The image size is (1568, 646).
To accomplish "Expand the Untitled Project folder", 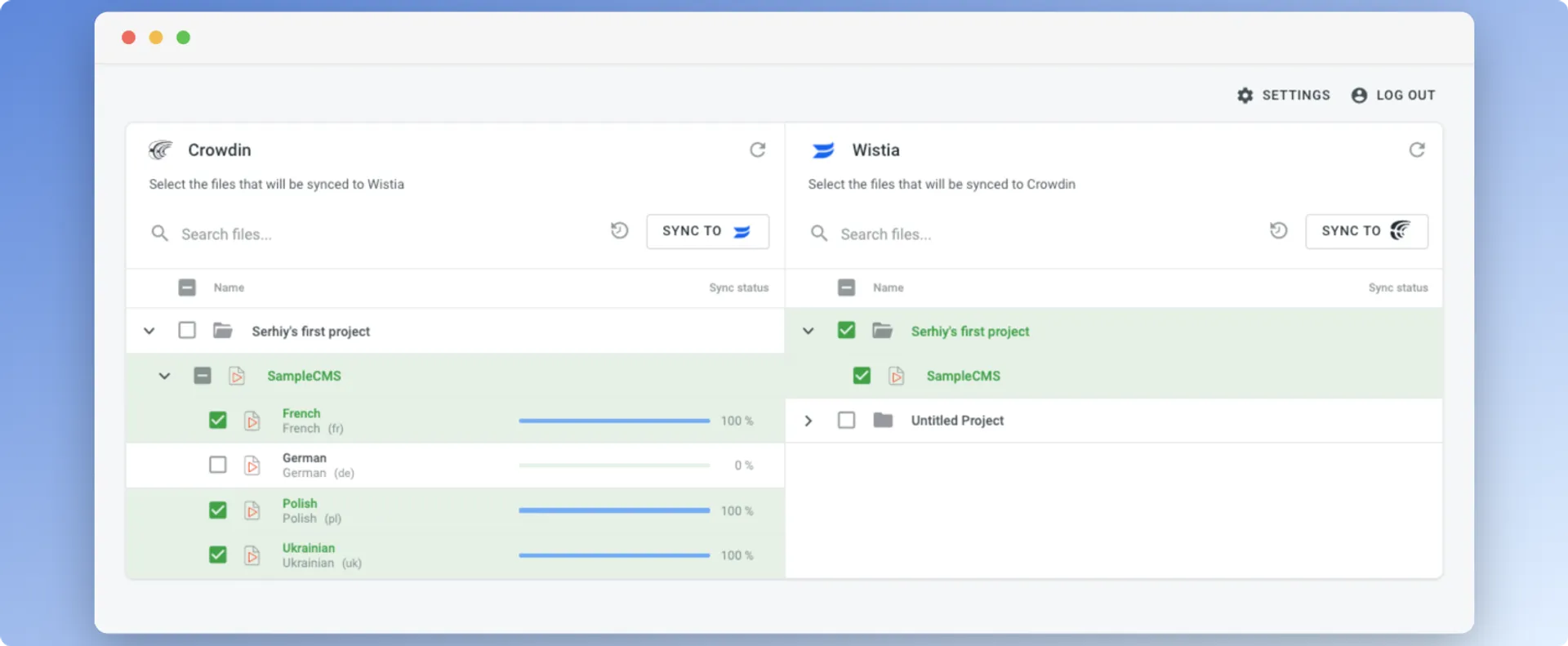I will point(808,421).
